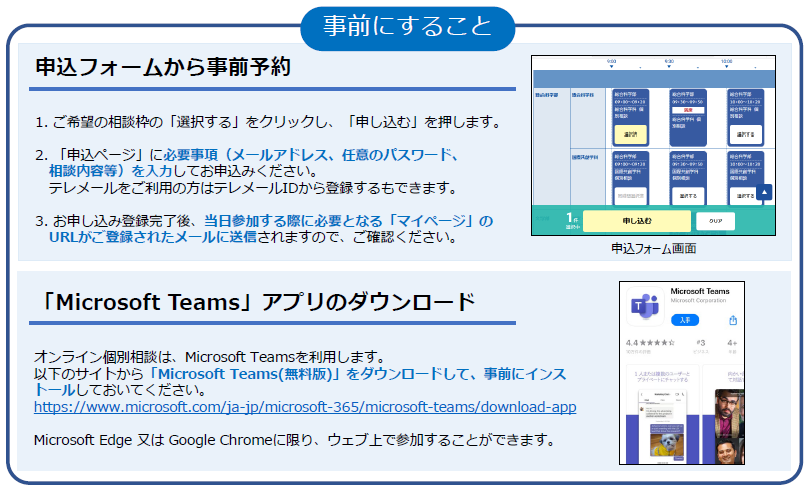
Task: Open the Microsoft Teams download link
Action: [x=305, y=408]
